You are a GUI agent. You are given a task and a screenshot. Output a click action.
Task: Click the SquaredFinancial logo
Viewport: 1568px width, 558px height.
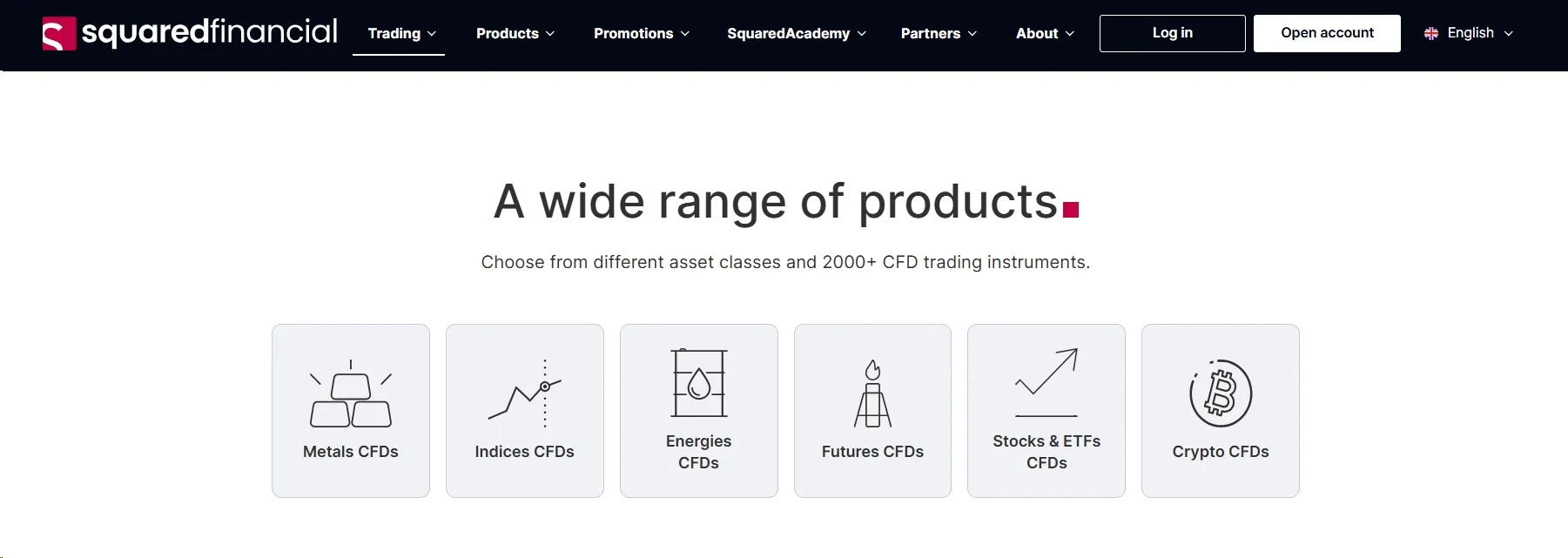pyautogui.click(x=190, y=33)
